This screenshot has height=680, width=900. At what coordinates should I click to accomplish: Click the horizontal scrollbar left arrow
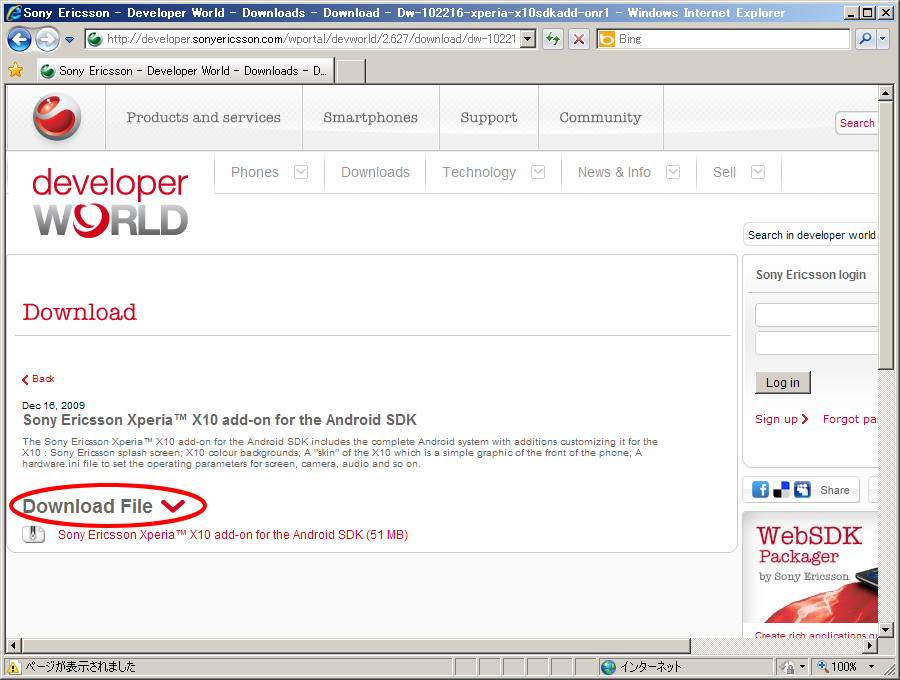(x=14, y=645)
